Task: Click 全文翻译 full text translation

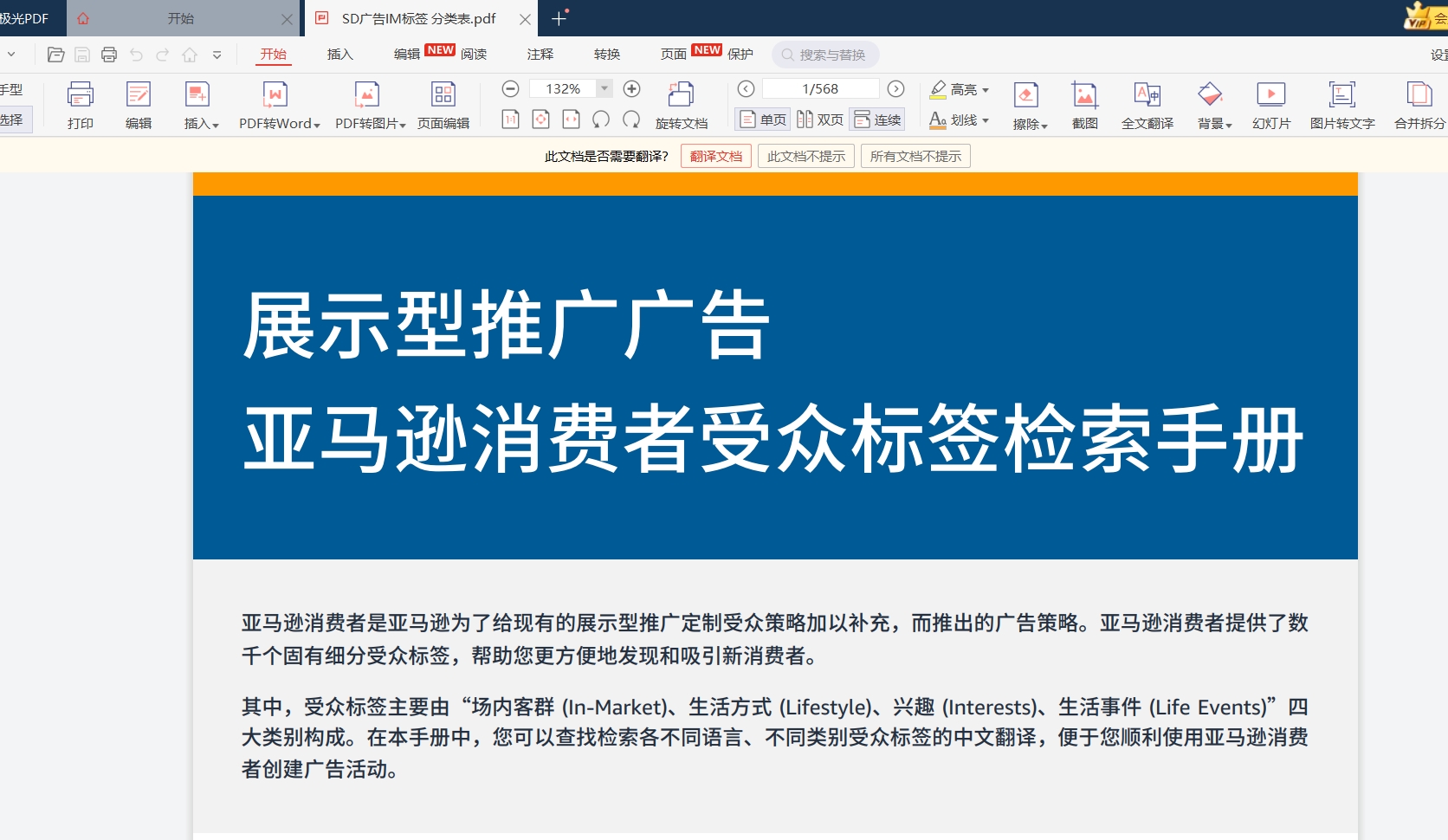Action: 1147,105
